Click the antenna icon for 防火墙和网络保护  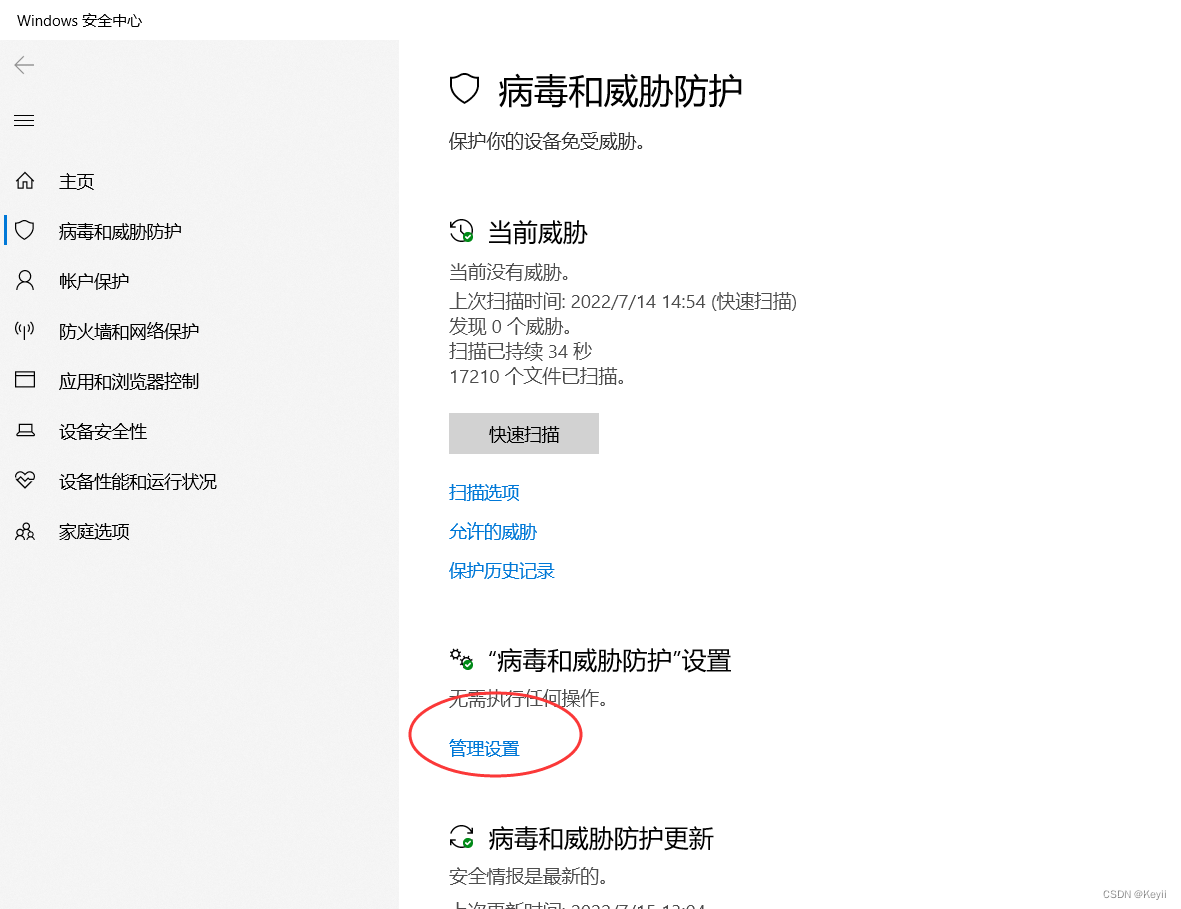pos(25,330)
